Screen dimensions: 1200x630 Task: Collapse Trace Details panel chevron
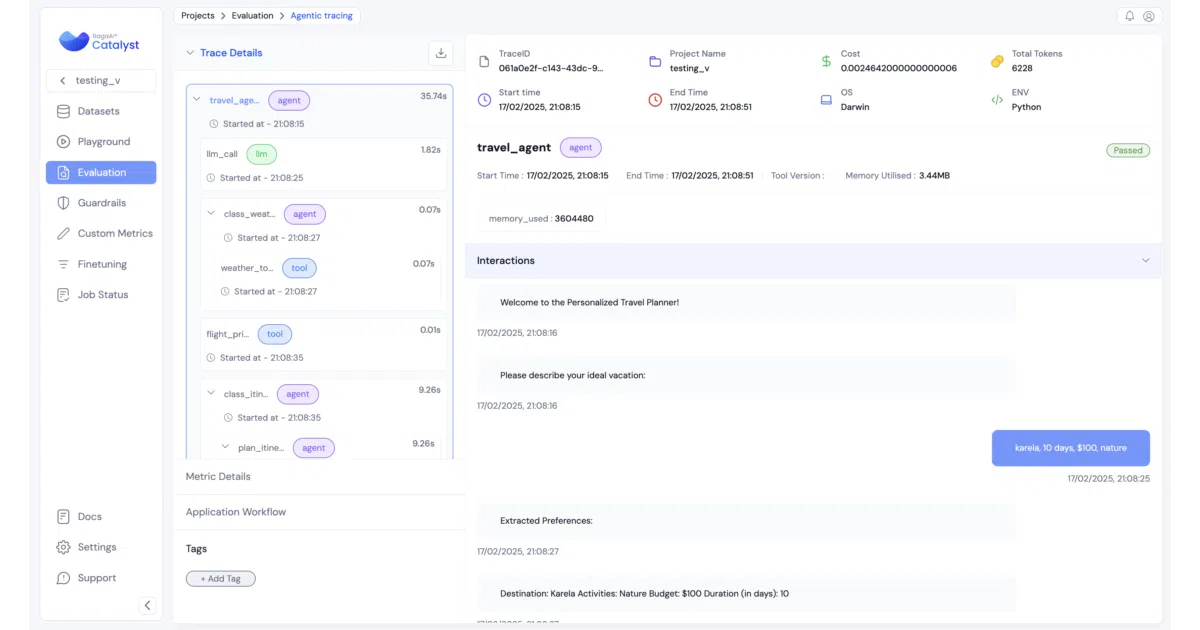tap(190, 53)
